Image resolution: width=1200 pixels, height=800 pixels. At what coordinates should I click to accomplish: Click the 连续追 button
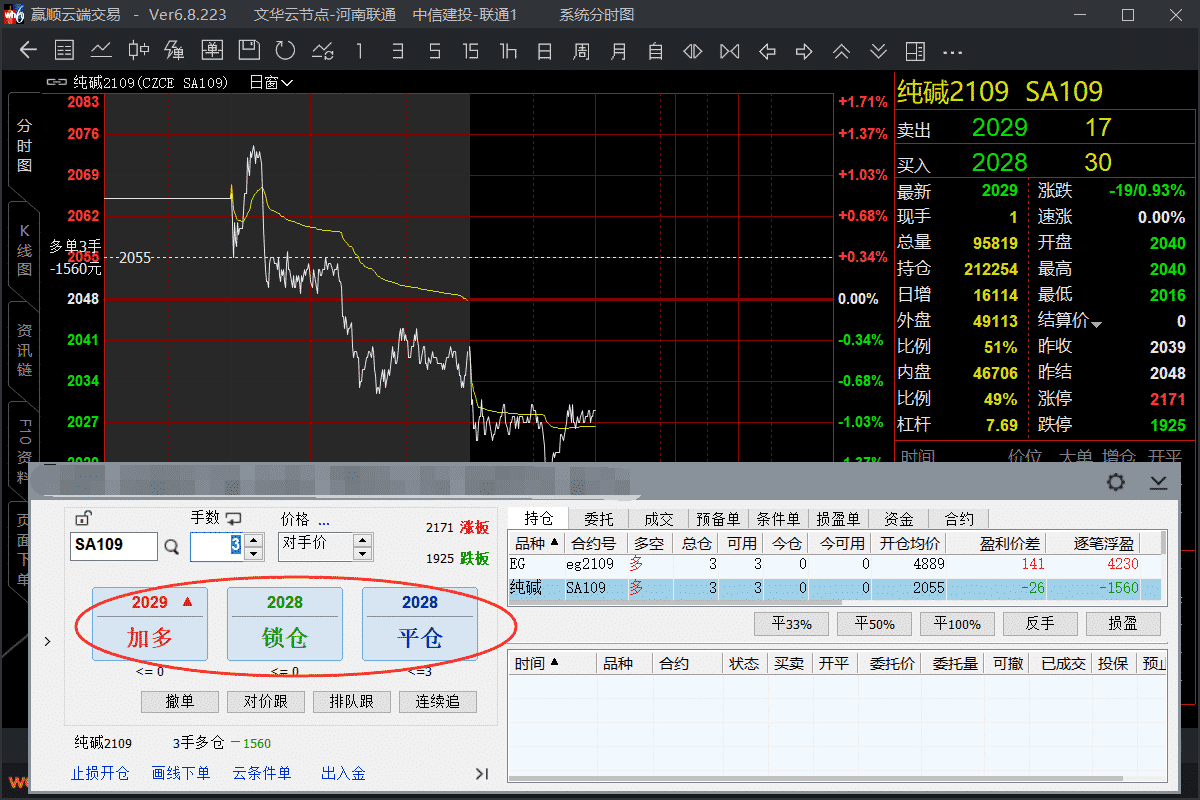(x=438, y=702)
